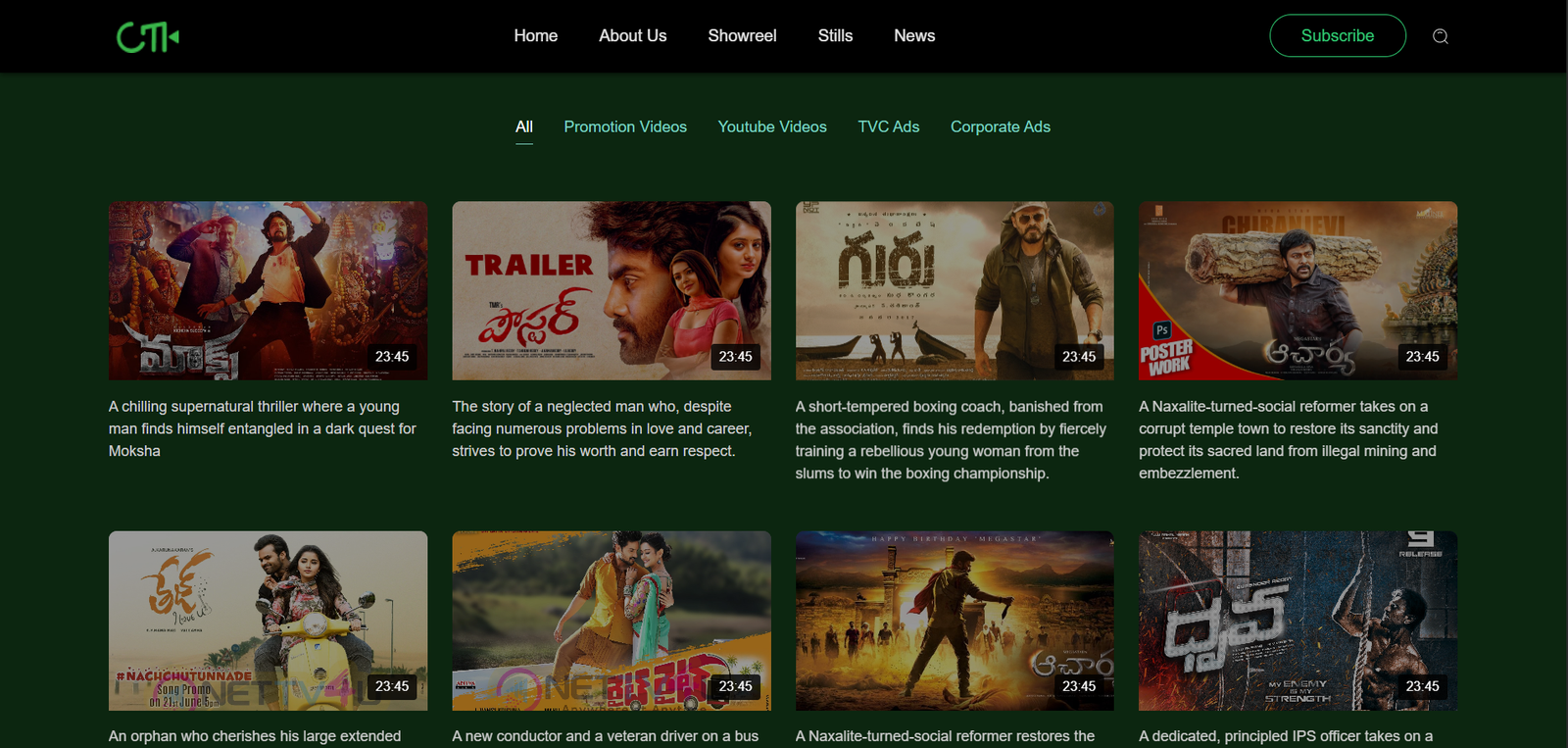Navigate to Showreel in the navbar

pyautogui.click(x=742, y=35)
